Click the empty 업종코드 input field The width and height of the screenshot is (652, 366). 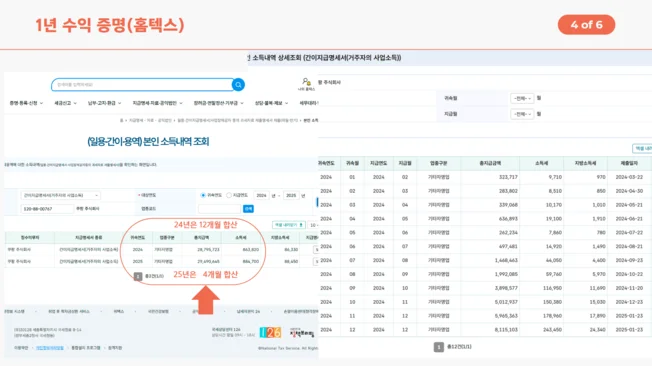tap(219, 209)
